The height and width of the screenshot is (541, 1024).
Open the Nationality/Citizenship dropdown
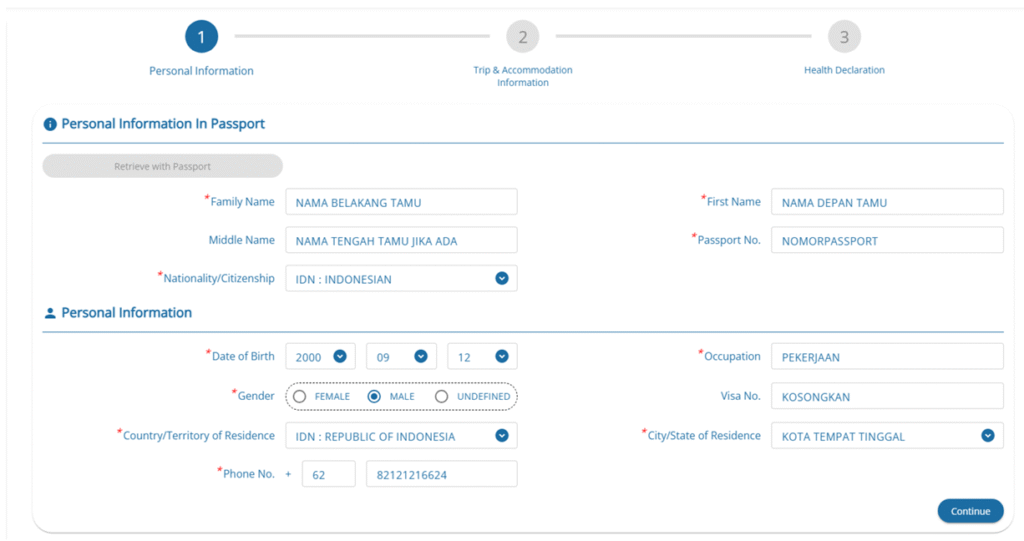[401, 278]
